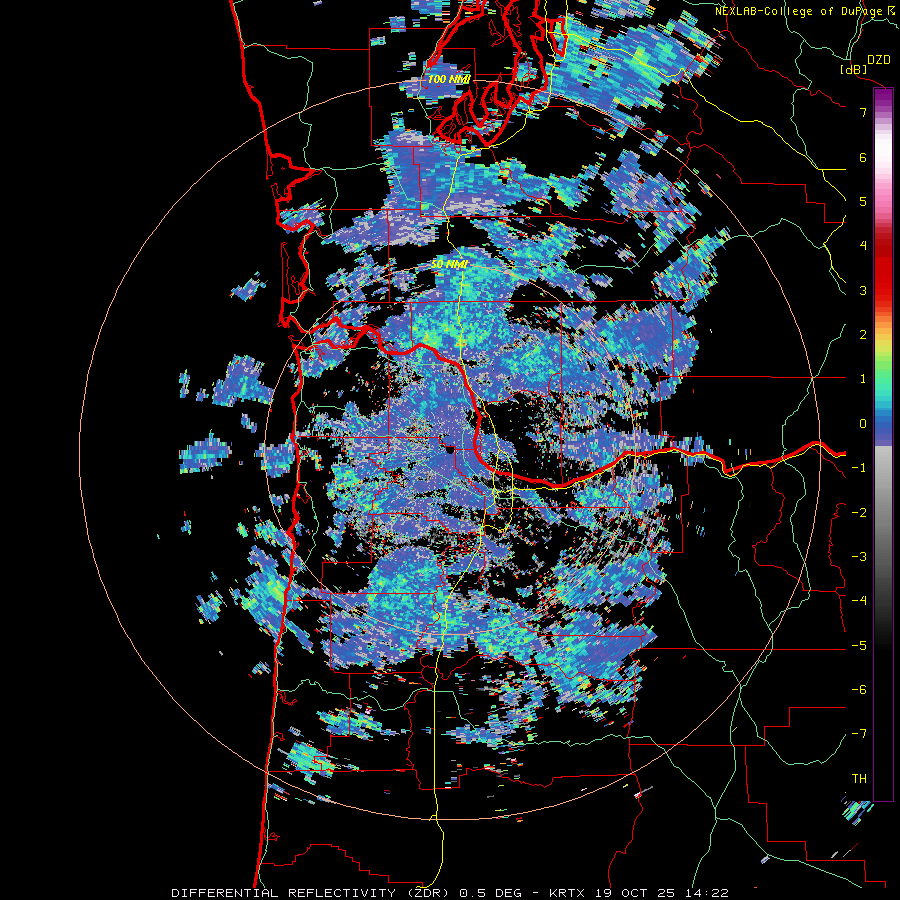
Task: Click the -7 value on color scale
Action: click(x=859, y=734)
